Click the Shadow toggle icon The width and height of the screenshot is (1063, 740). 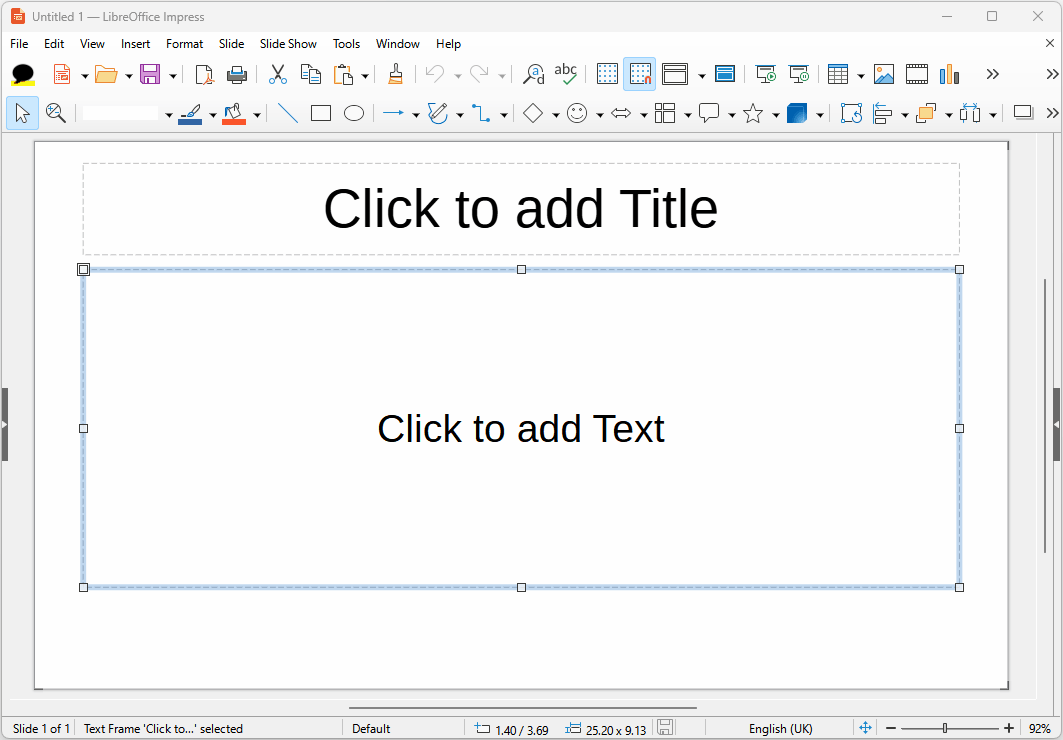1022,113
